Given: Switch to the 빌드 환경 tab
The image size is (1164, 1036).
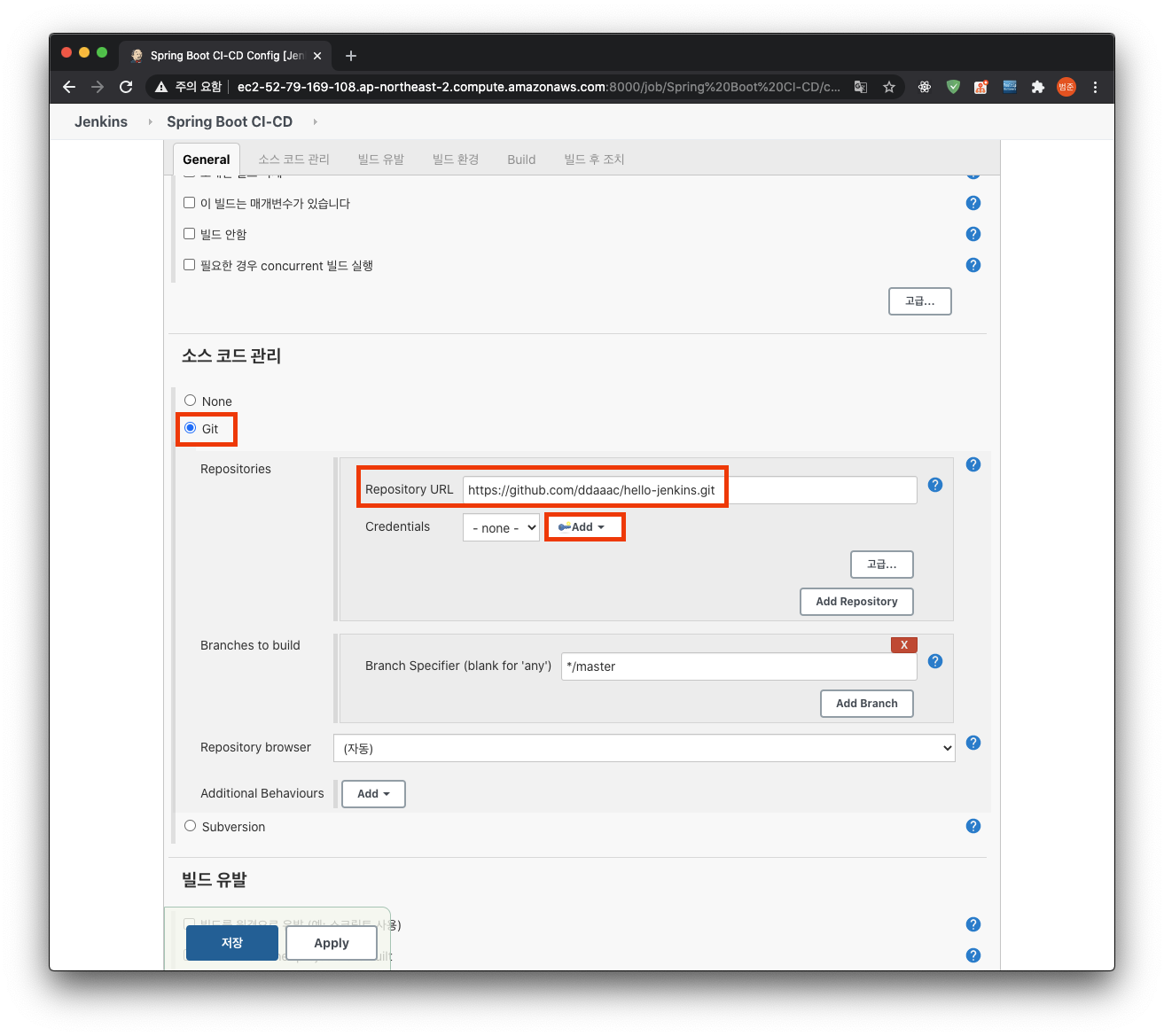Looking at the screenshot, I should 456,160.
